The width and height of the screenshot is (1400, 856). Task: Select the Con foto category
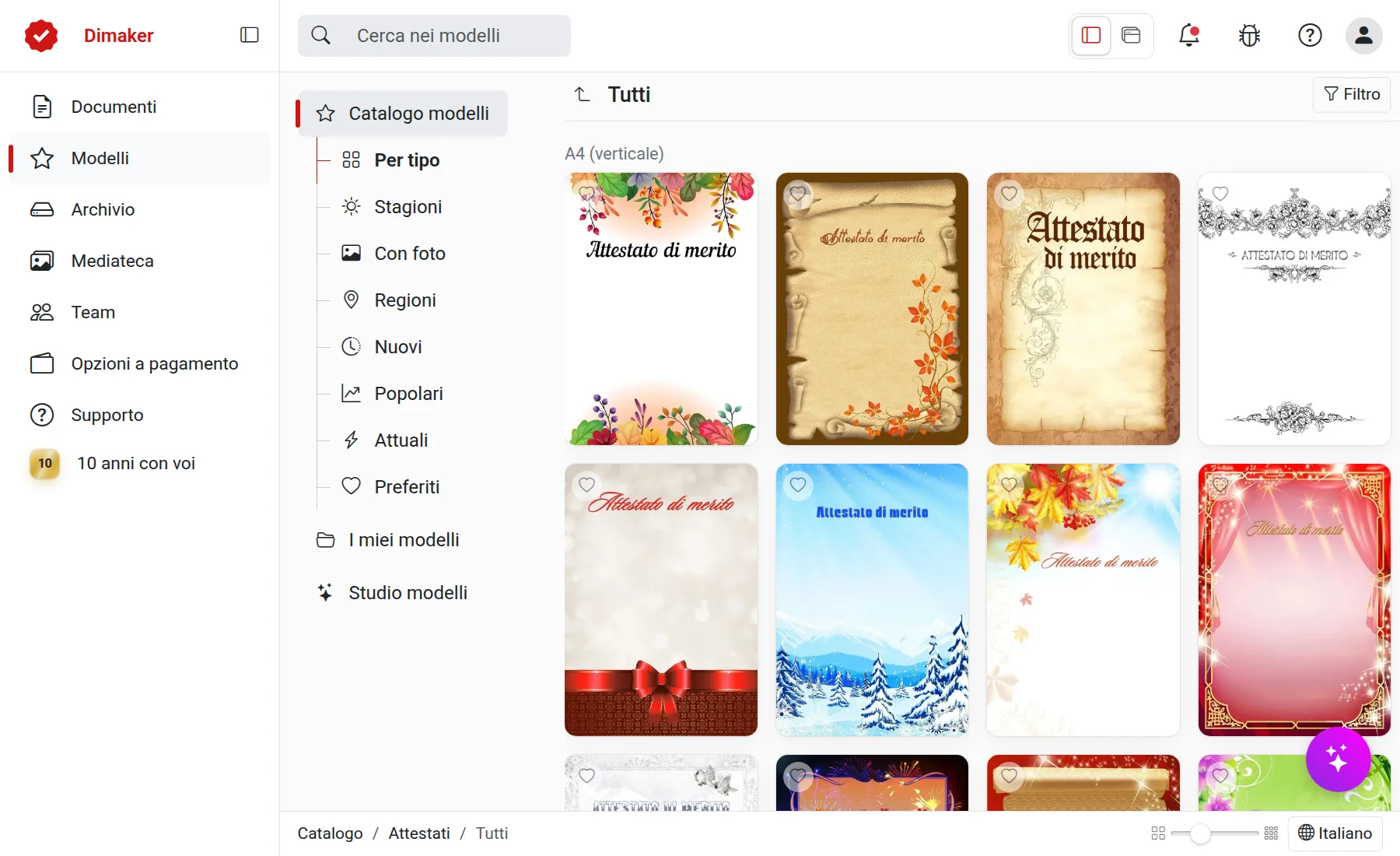tap(409, 254)
